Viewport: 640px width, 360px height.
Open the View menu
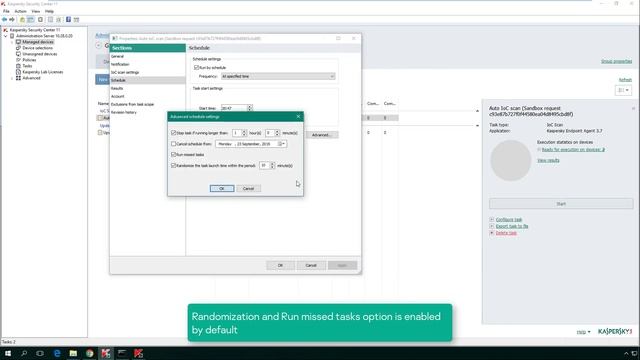(x=36, y=11)
